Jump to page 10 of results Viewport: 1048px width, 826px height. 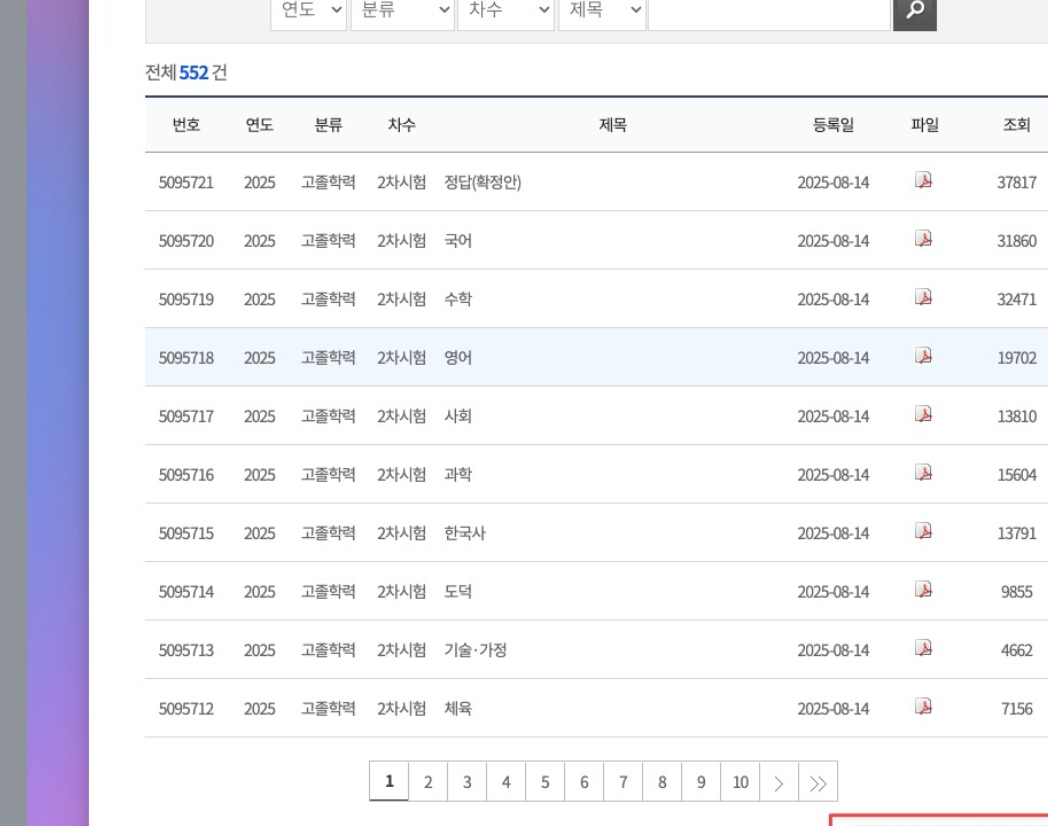(x=740, y=782)
